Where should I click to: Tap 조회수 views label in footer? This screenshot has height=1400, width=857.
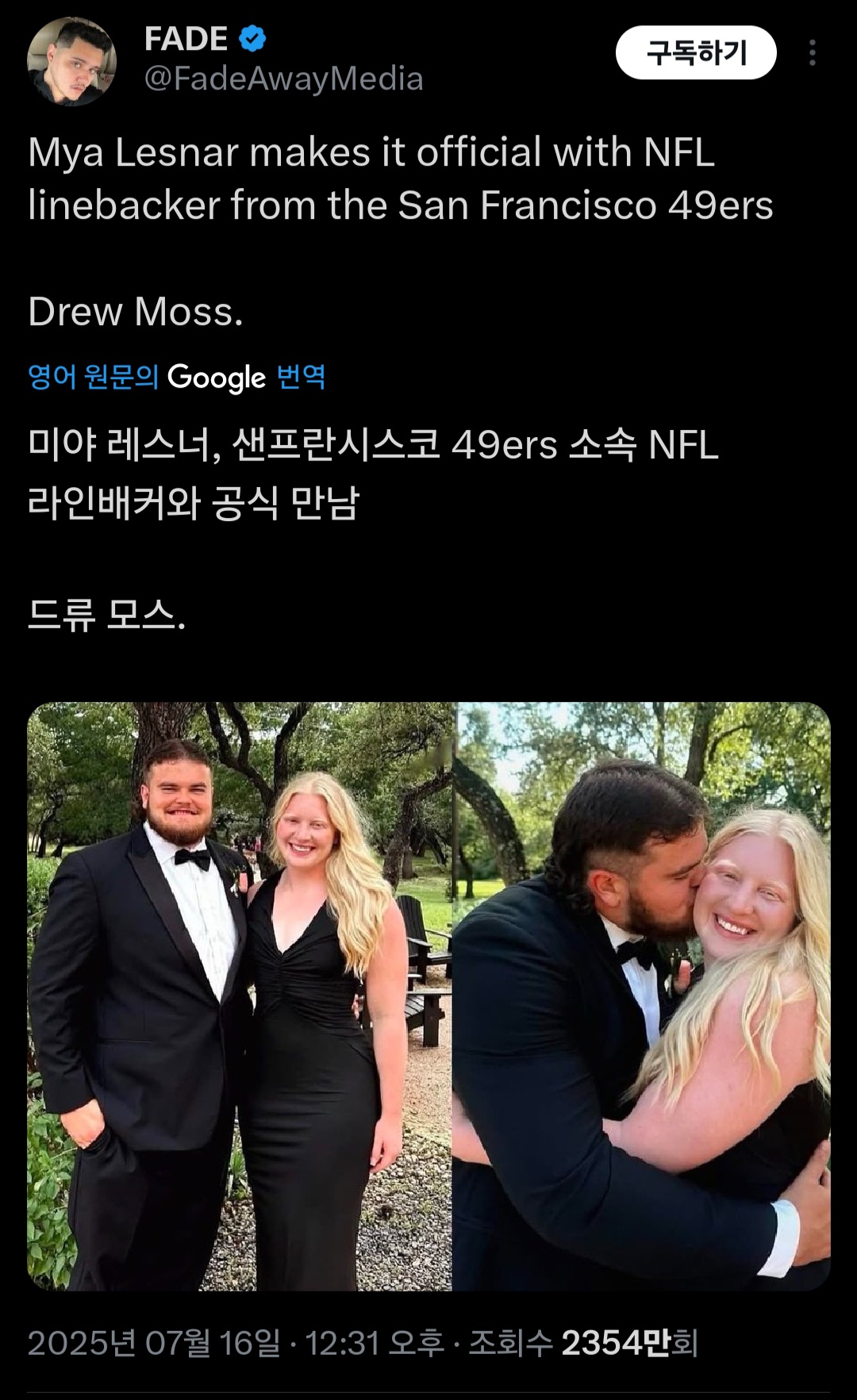click(510, 1343)
